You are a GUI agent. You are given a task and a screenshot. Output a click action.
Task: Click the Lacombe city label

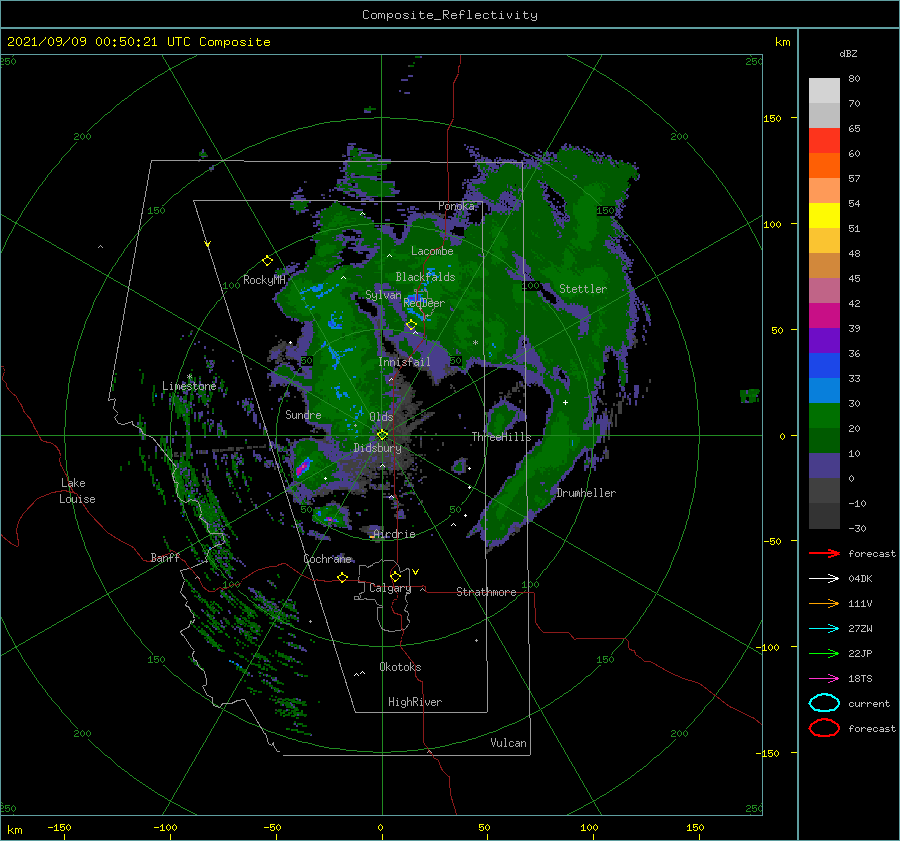point(432,251)
